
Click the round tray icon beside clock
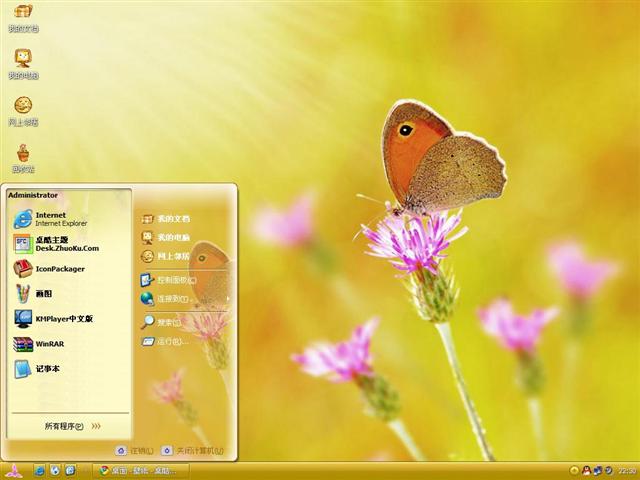[608, 471]
